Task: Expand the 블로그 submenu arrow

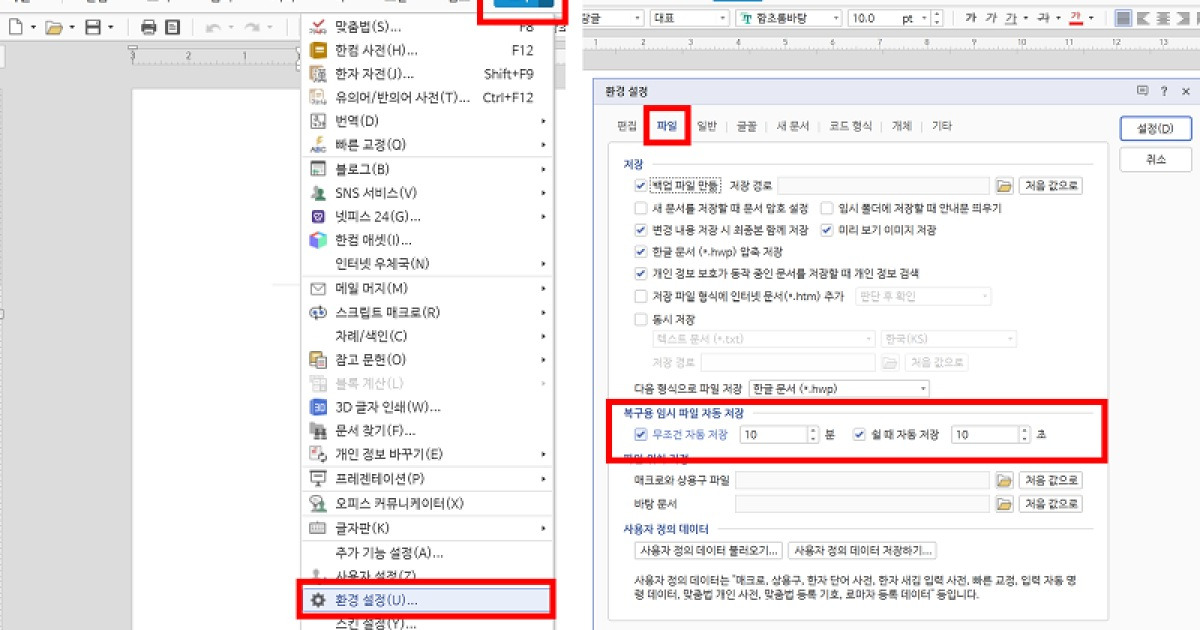Action: [x=544, y=169]
